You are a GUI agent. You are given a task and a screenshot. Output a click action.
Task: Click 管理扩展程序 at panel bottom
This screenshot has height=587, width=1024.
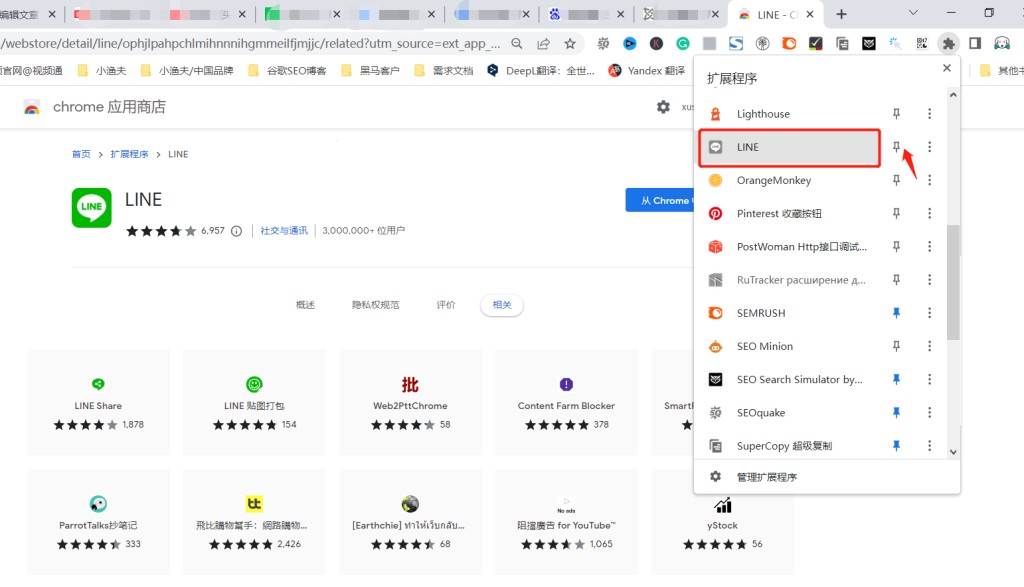click(766, 477)
